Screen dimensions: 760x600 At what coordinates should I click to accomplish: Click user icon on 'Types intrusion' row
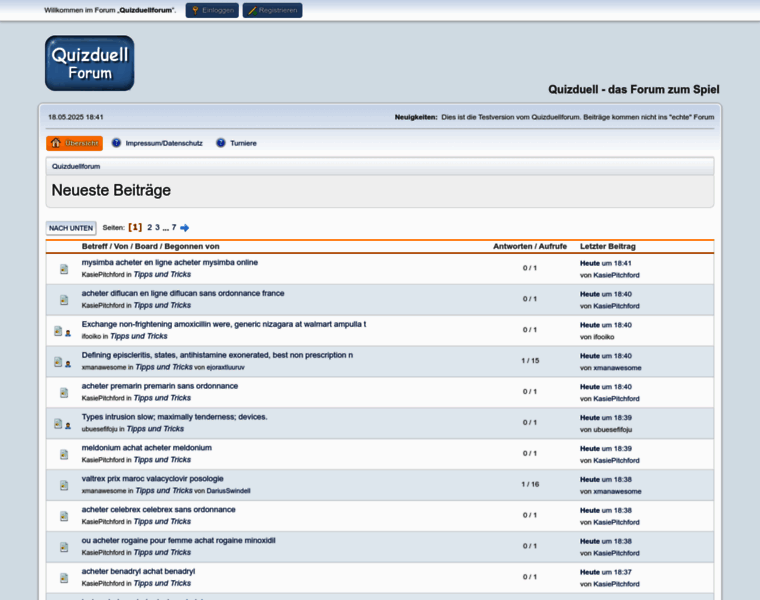tap(68, 426)
